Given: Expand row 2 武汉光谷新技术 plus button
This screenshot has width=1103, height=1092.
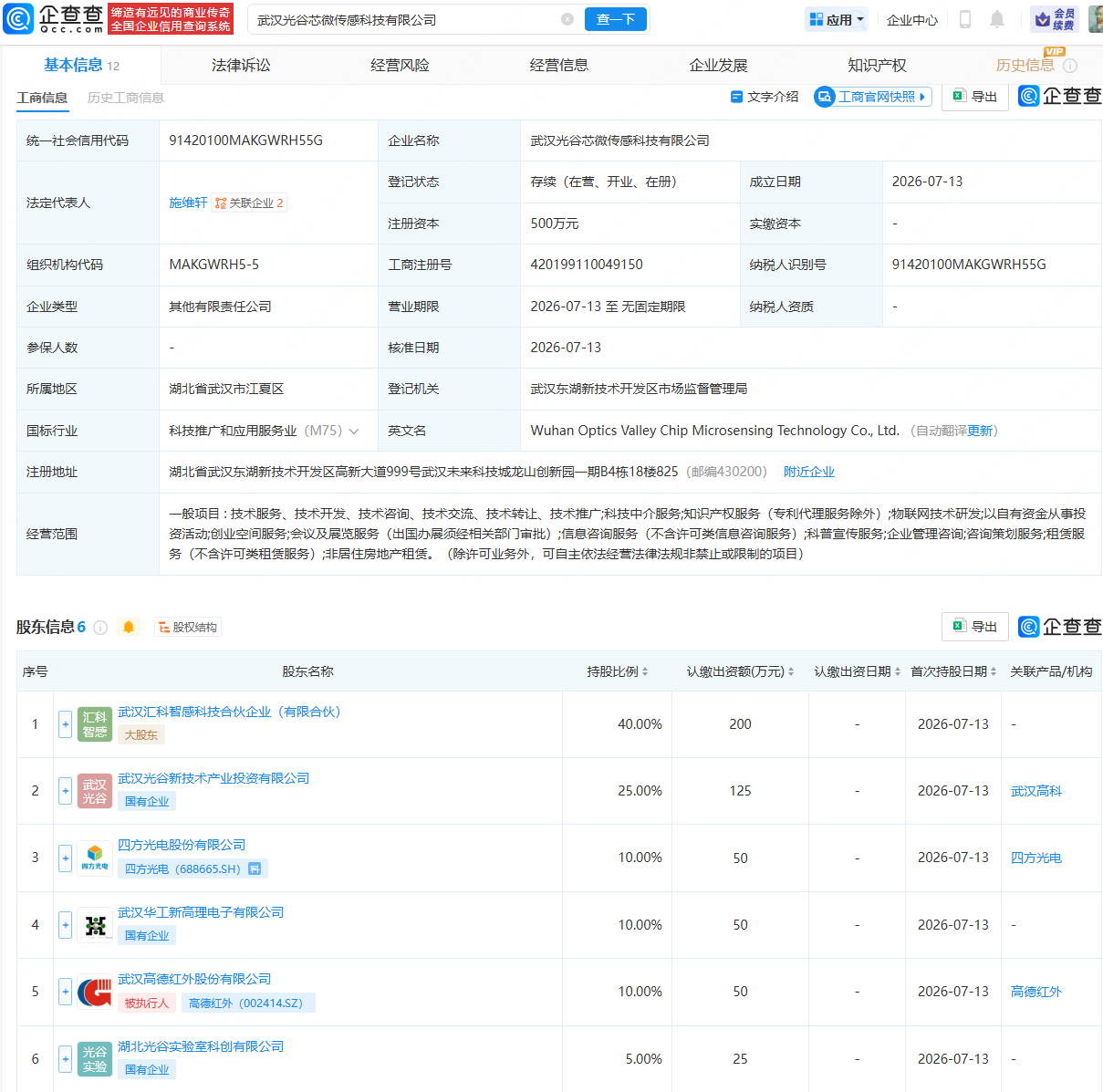Looking at the screenshot, I should [x=65, y=791].
